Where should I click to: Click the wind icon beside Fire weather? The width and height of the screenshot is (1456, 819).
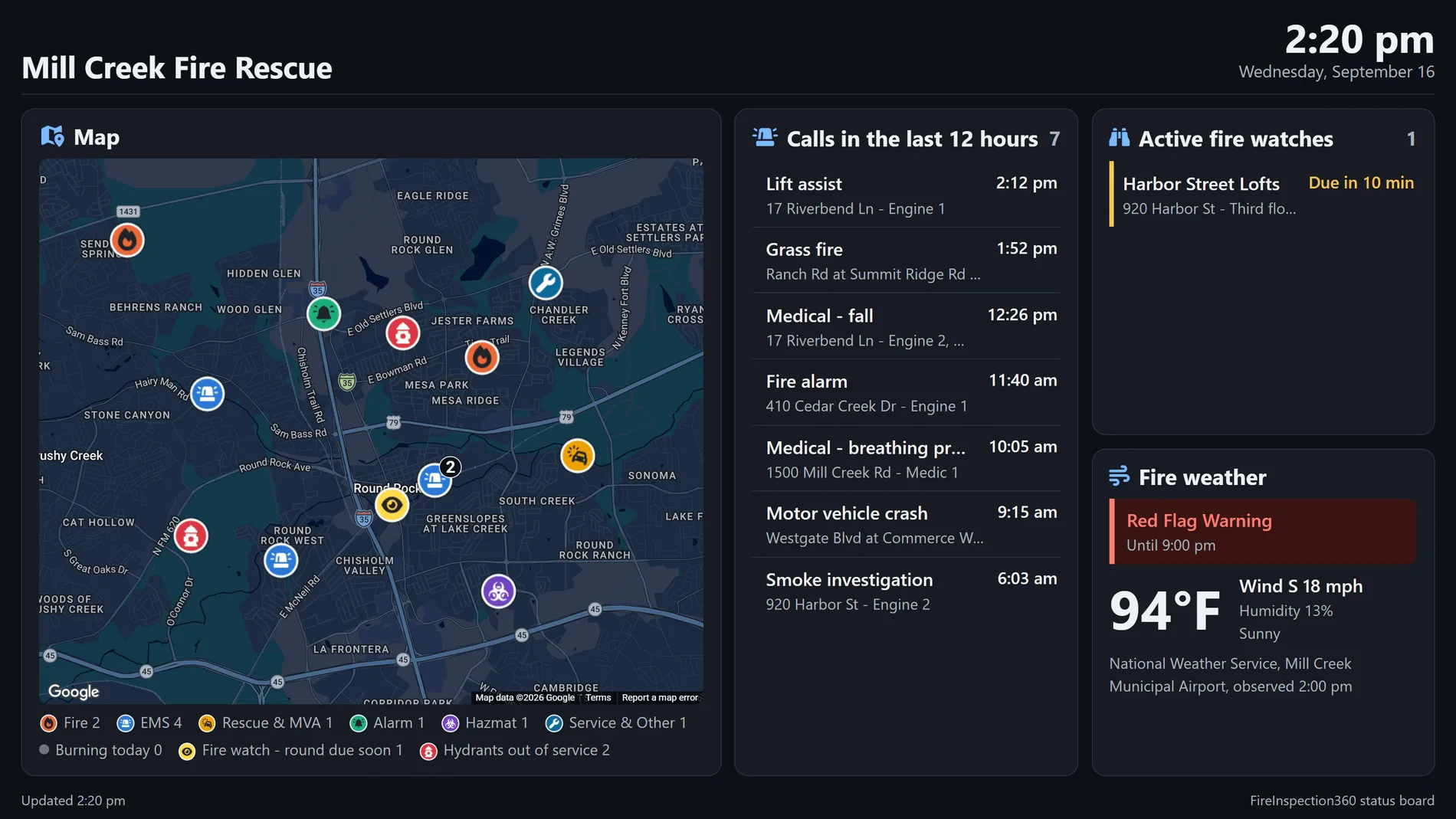1120,476
